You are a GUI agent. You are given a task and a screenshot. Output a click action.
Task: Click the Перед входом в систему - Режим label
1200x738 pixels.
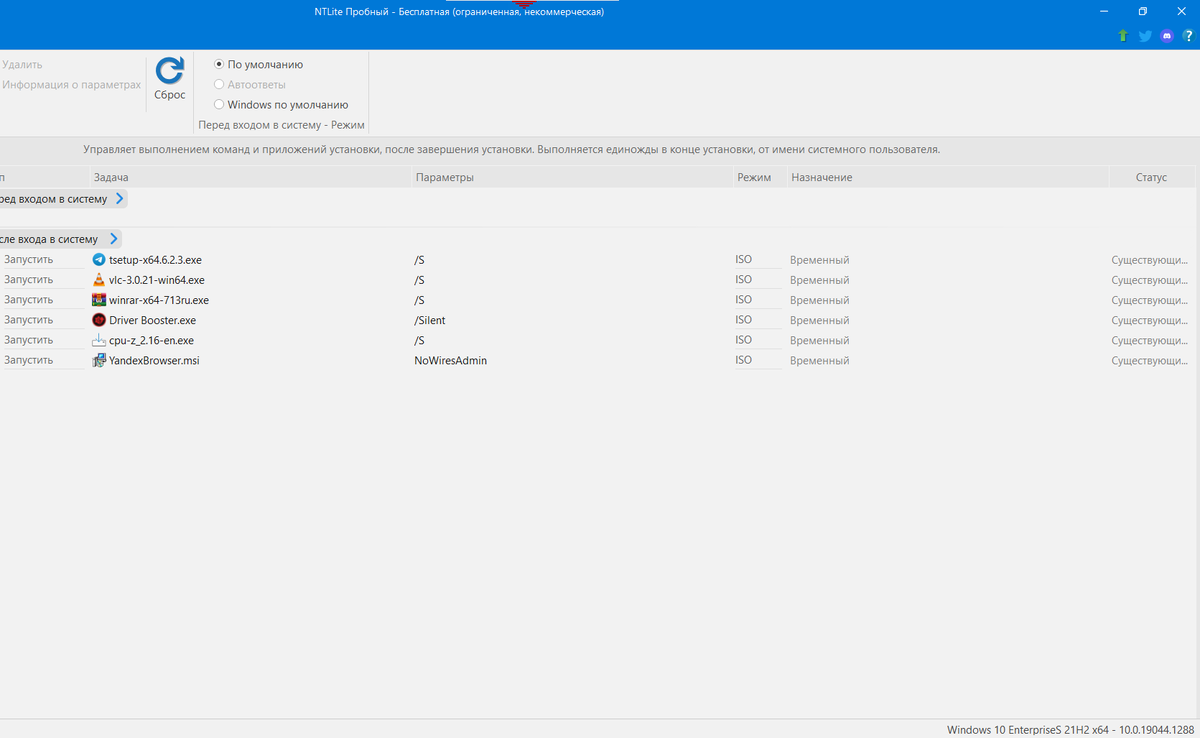click(x=281, y=125)
